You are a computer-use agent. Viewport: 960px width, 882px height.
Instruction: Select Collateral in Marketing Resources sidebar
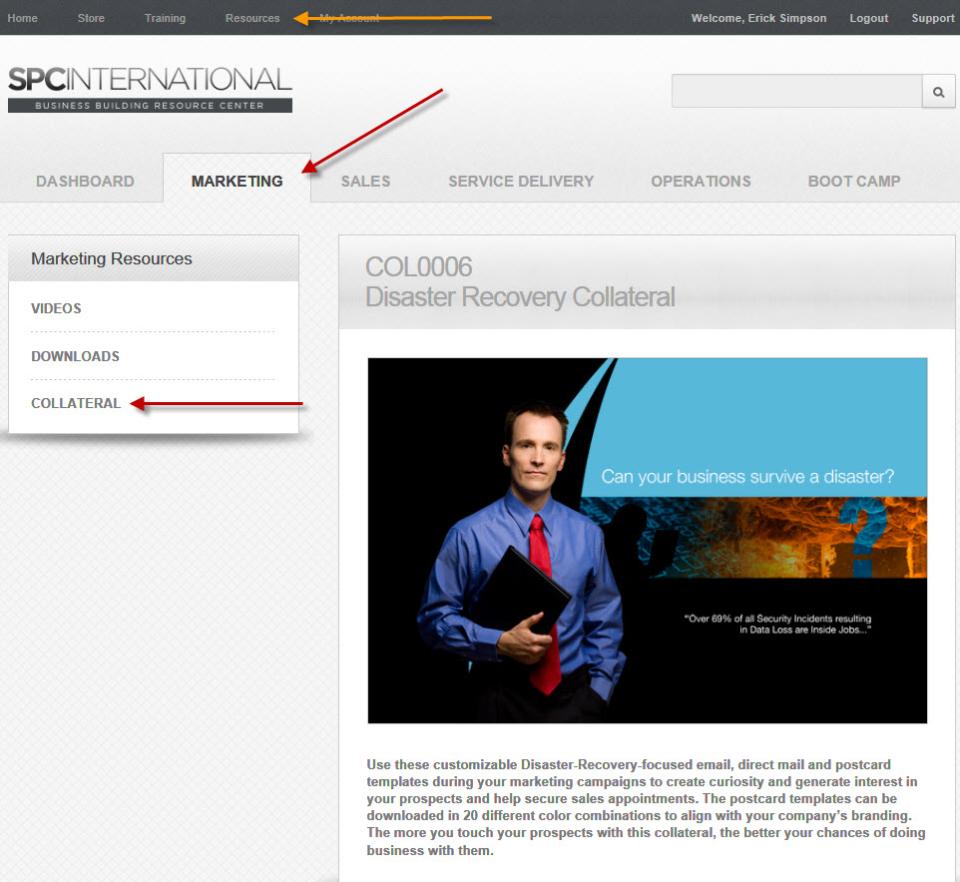pyautogui.click(x=76, y=403)
